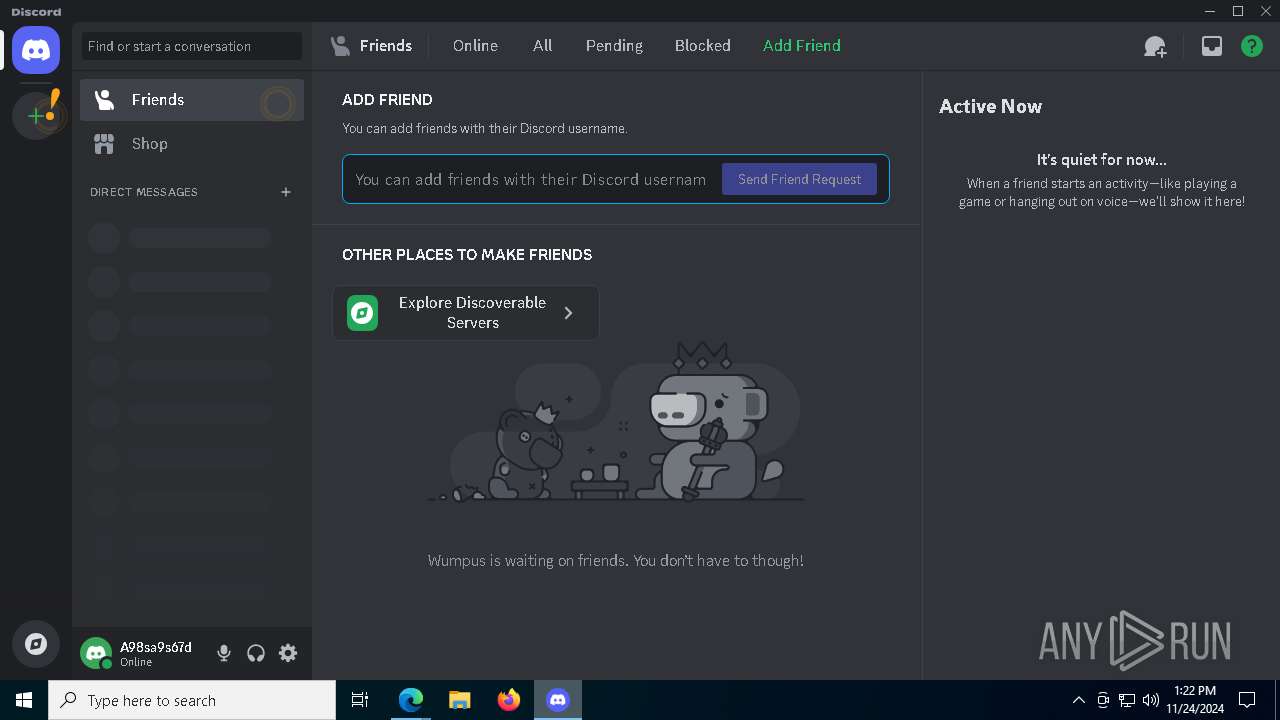Create DM with plus next to Direct Messages
The height and width of the screenshot is (720, 1280).
coord(286,192)
